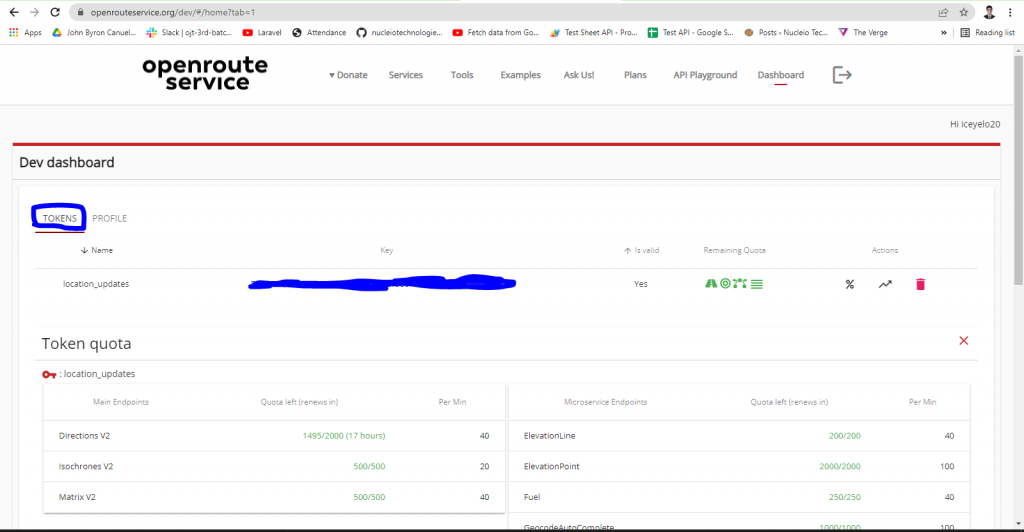This screenshot has height=532, width=1024.
Task: Click the Remaining Quota column header
Action: tap(734, 250)
